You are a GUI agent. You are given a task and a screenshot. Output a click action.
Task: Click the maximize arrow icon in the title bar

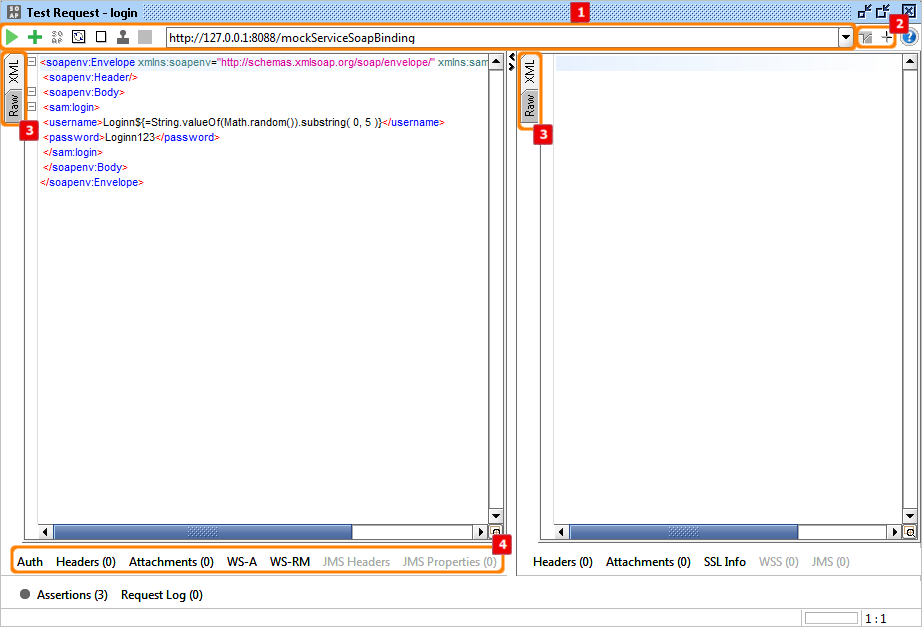[x=883, y=11]
